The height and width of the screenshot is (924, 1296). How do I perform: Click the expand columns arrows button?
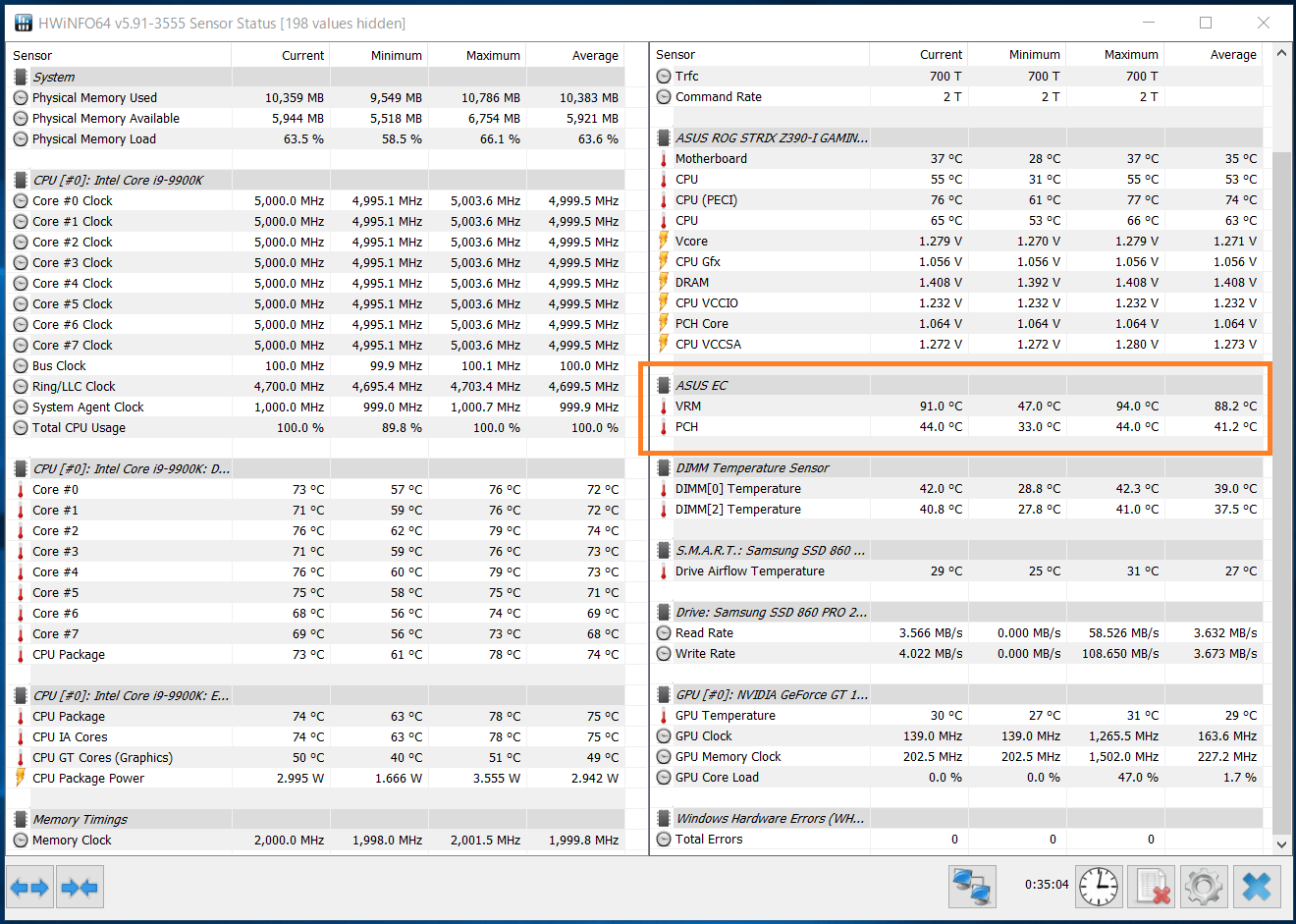click(x=29, y=888)
